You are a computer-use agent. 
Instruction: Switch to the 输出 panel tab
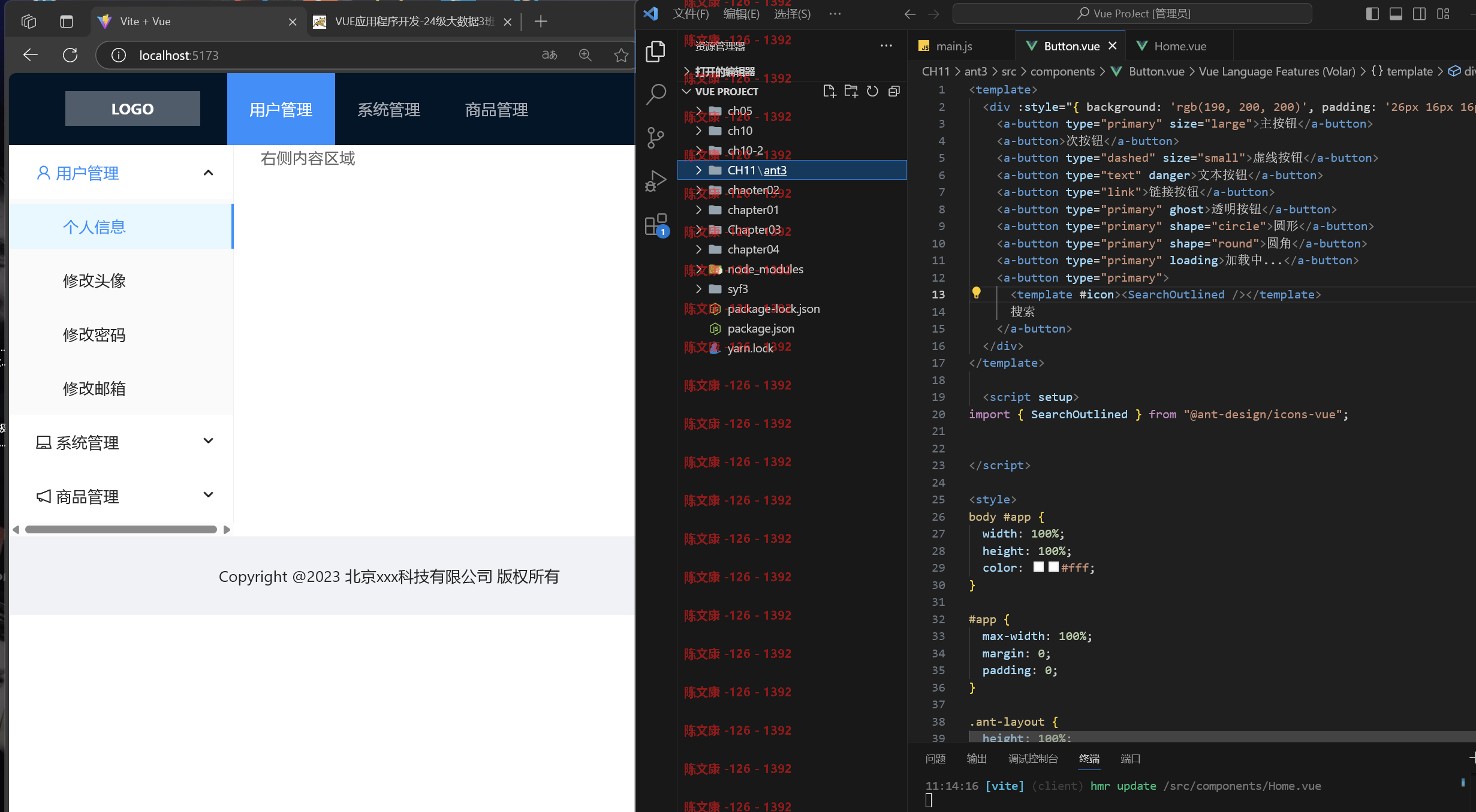point(977,759)
